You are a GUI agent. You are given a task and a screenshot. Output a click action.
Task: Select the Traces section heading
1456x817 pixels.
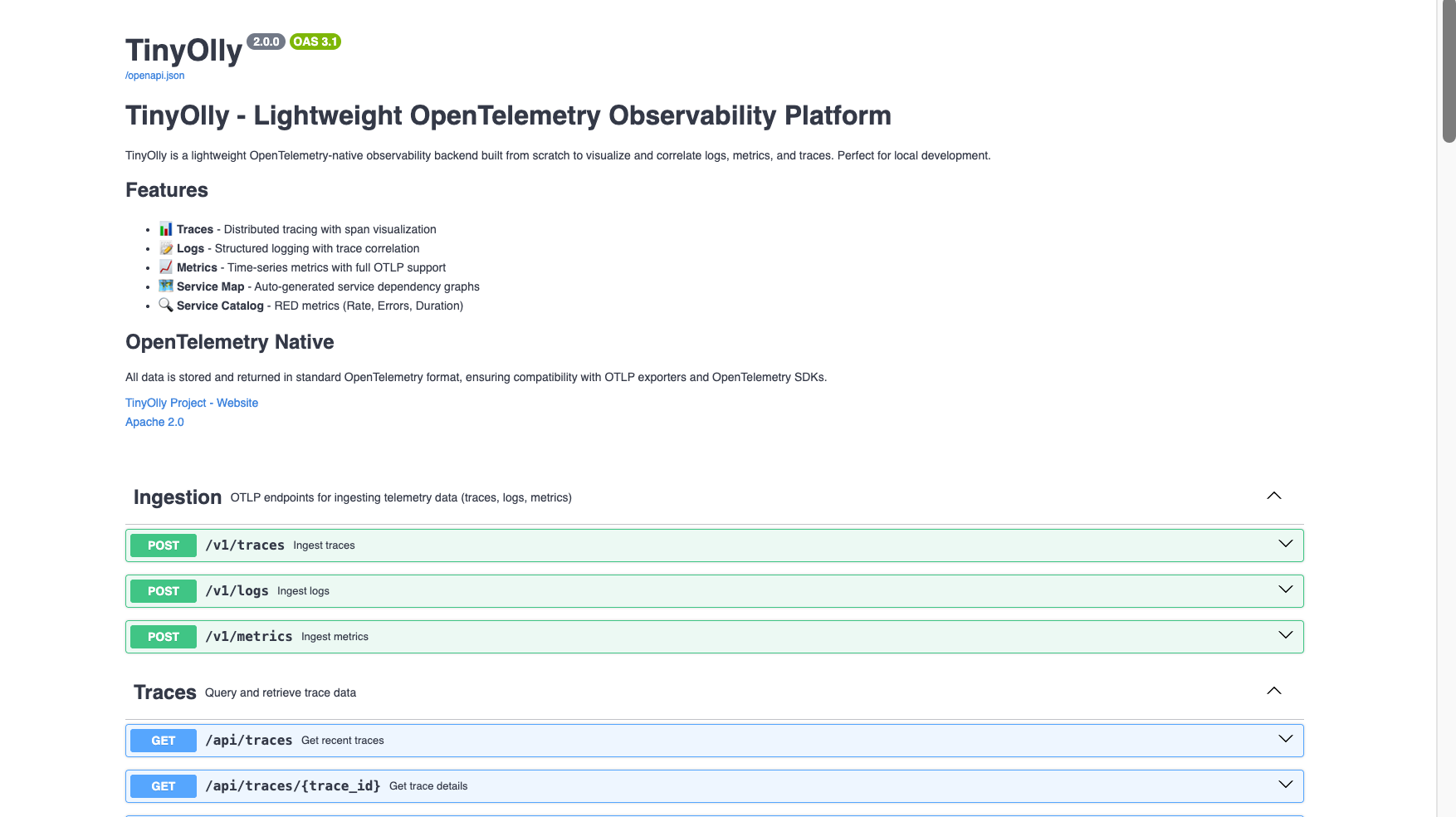click(x=165, y=692)
